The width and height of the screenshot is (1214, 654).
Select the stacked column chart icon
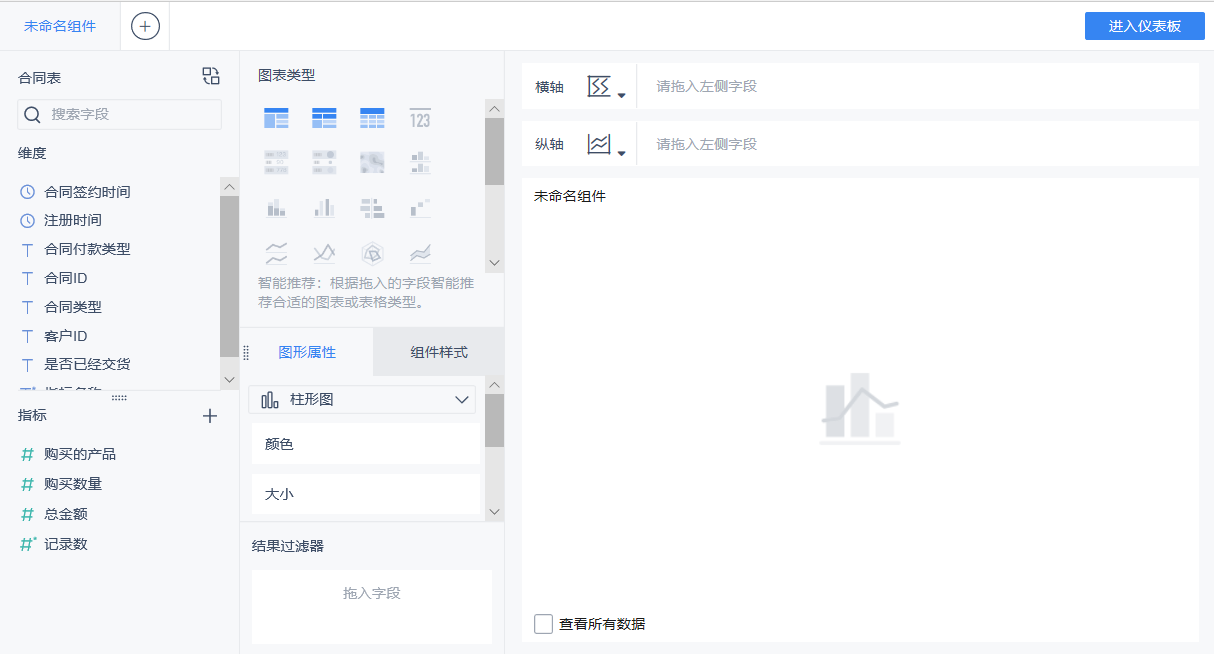(x=276, y=207)
